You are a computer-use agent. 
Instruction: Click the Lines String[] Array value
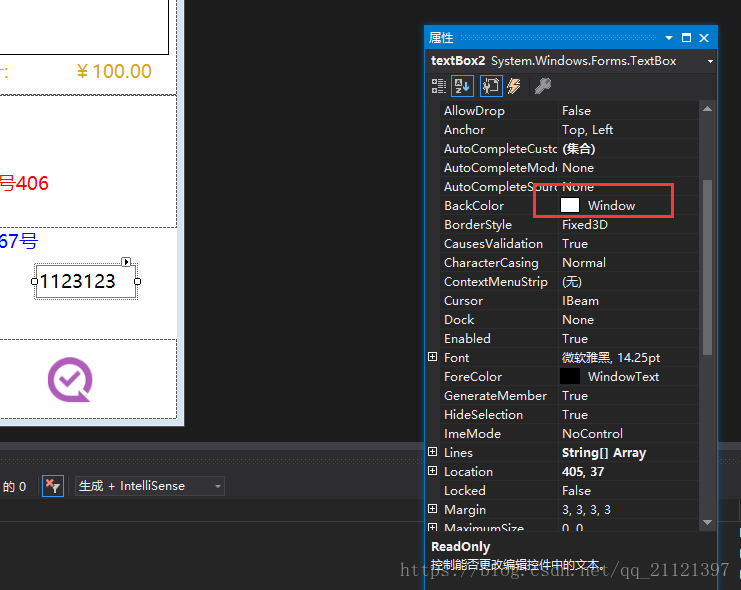tap(603, 452)
